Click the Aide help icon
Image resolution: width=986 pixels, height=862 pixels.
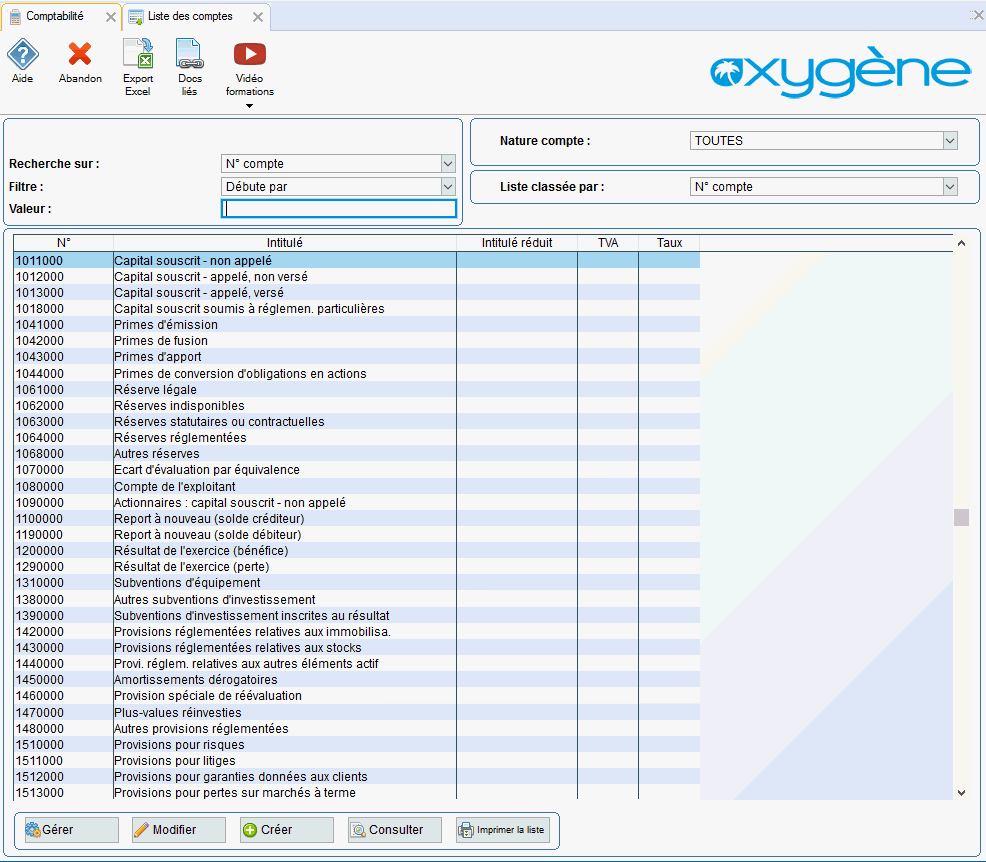coord(22,55)
